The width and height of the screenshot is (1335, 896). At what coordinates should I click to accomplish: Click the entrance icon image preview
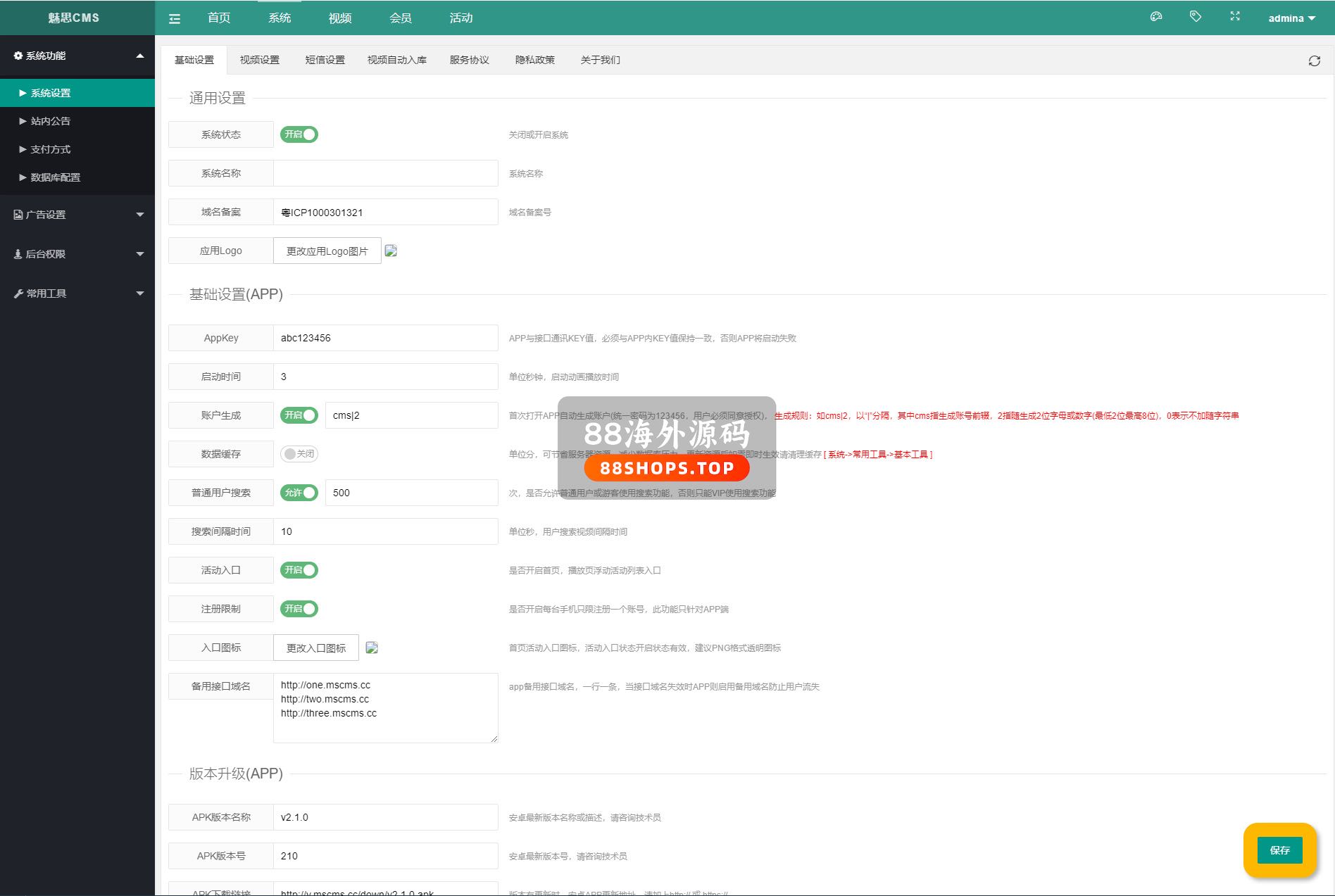tap(372, 648)
